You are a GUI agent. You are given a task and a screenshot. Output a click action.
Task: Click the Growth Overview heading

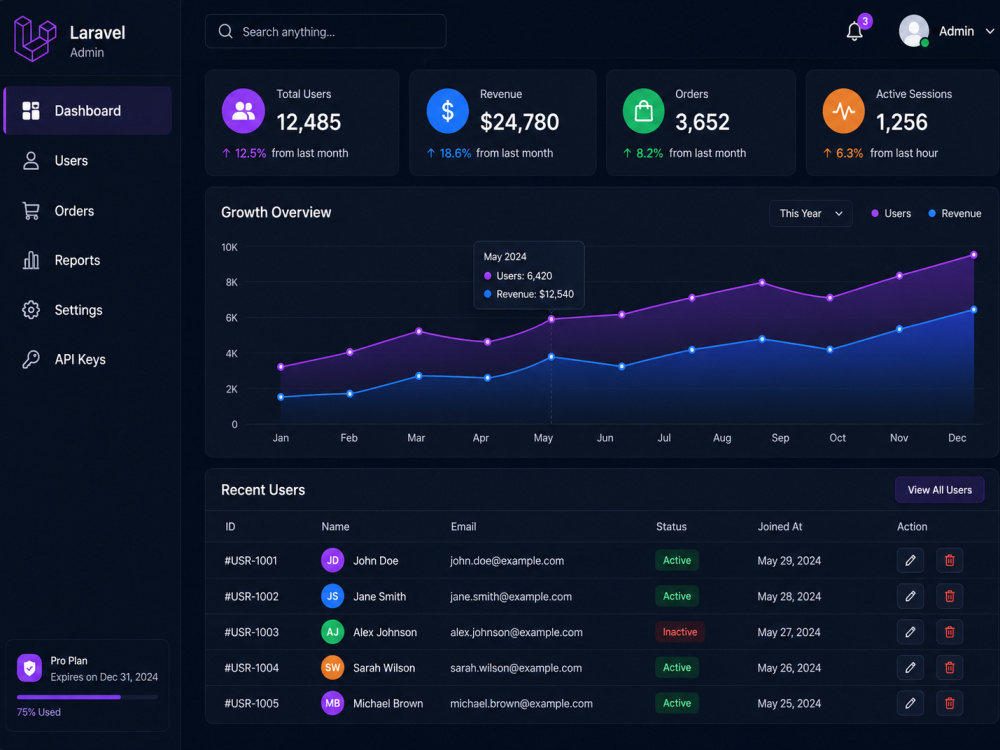click(x=276, y=212)
